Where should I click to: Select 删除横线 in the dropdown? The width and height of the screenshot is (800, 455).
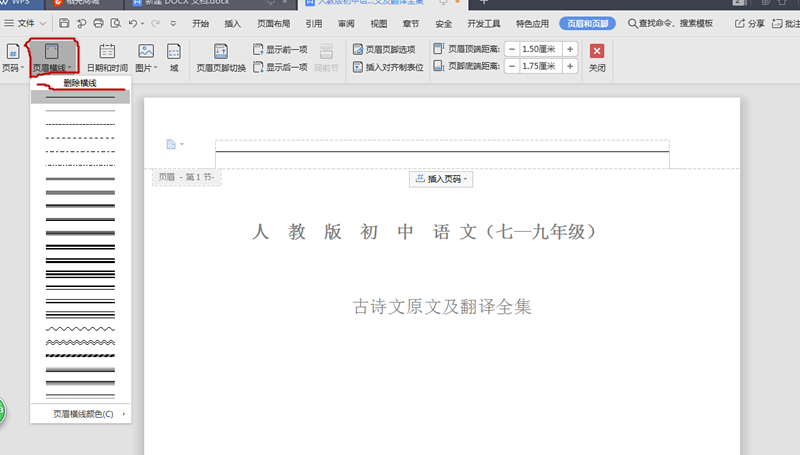coord(80,83)
